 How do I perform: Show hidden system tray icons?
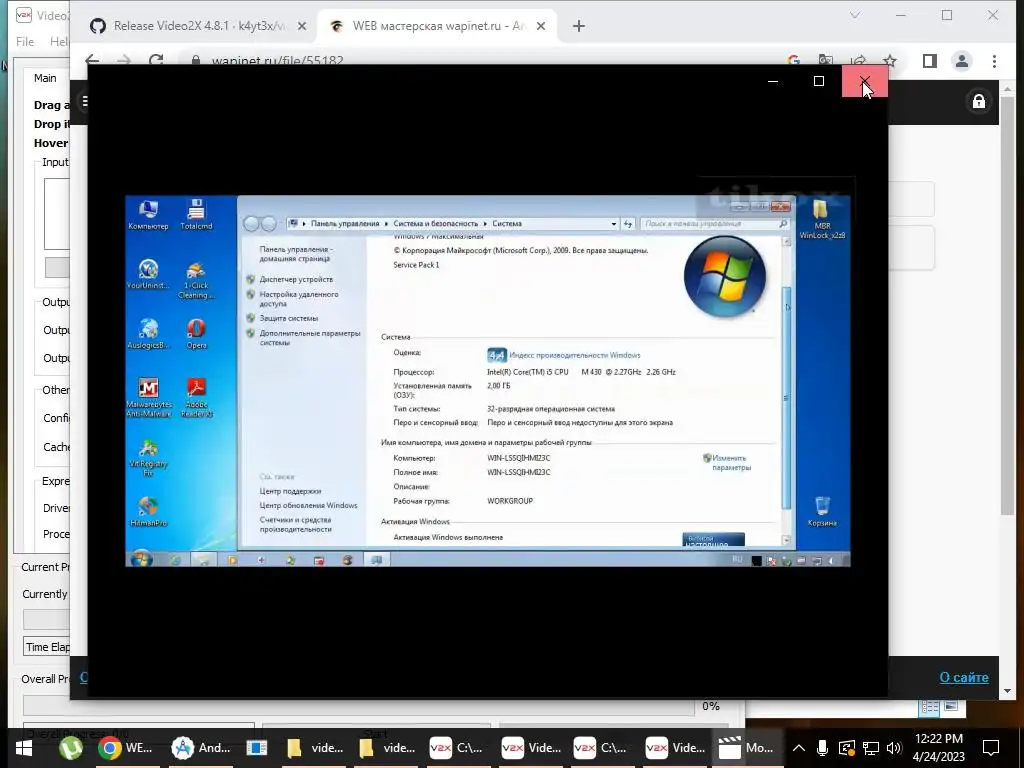[x=799, y=748]
